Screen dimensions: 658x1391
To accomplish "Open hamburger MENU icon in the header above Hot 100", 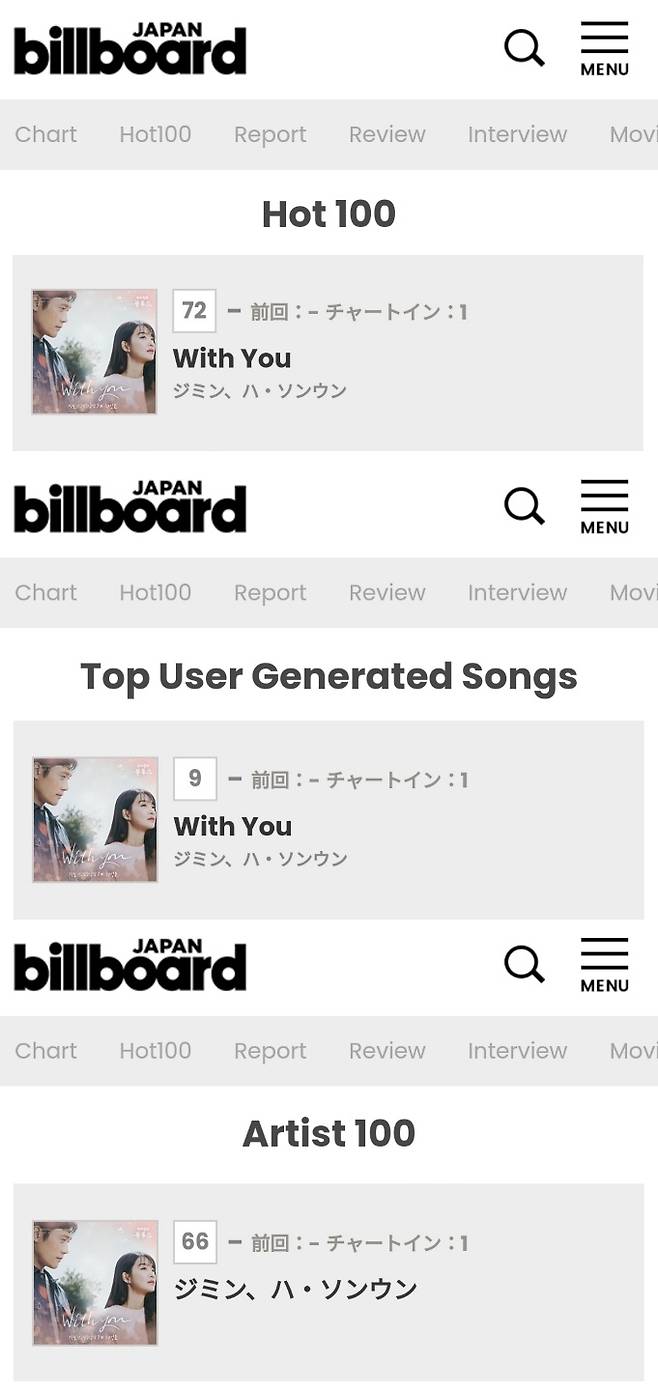I will point(604,49).
